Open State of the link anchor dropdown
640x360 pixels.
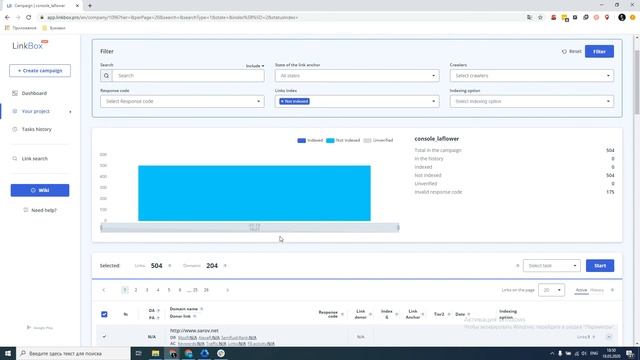(357, 76)
